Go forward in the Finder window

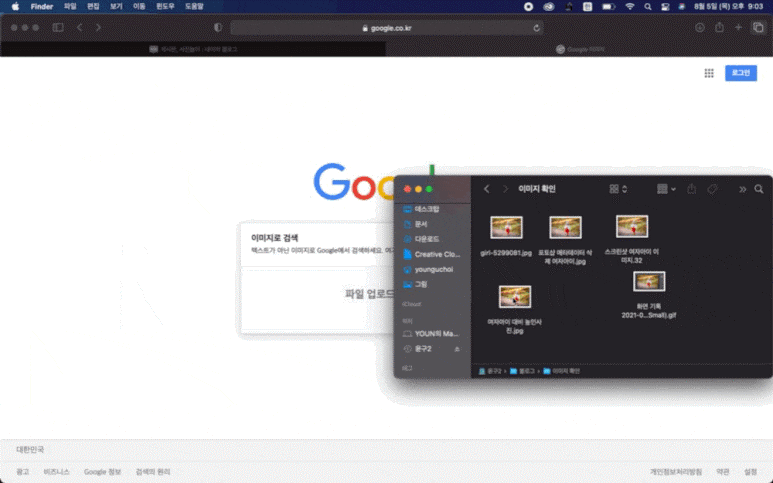[505, 189]
